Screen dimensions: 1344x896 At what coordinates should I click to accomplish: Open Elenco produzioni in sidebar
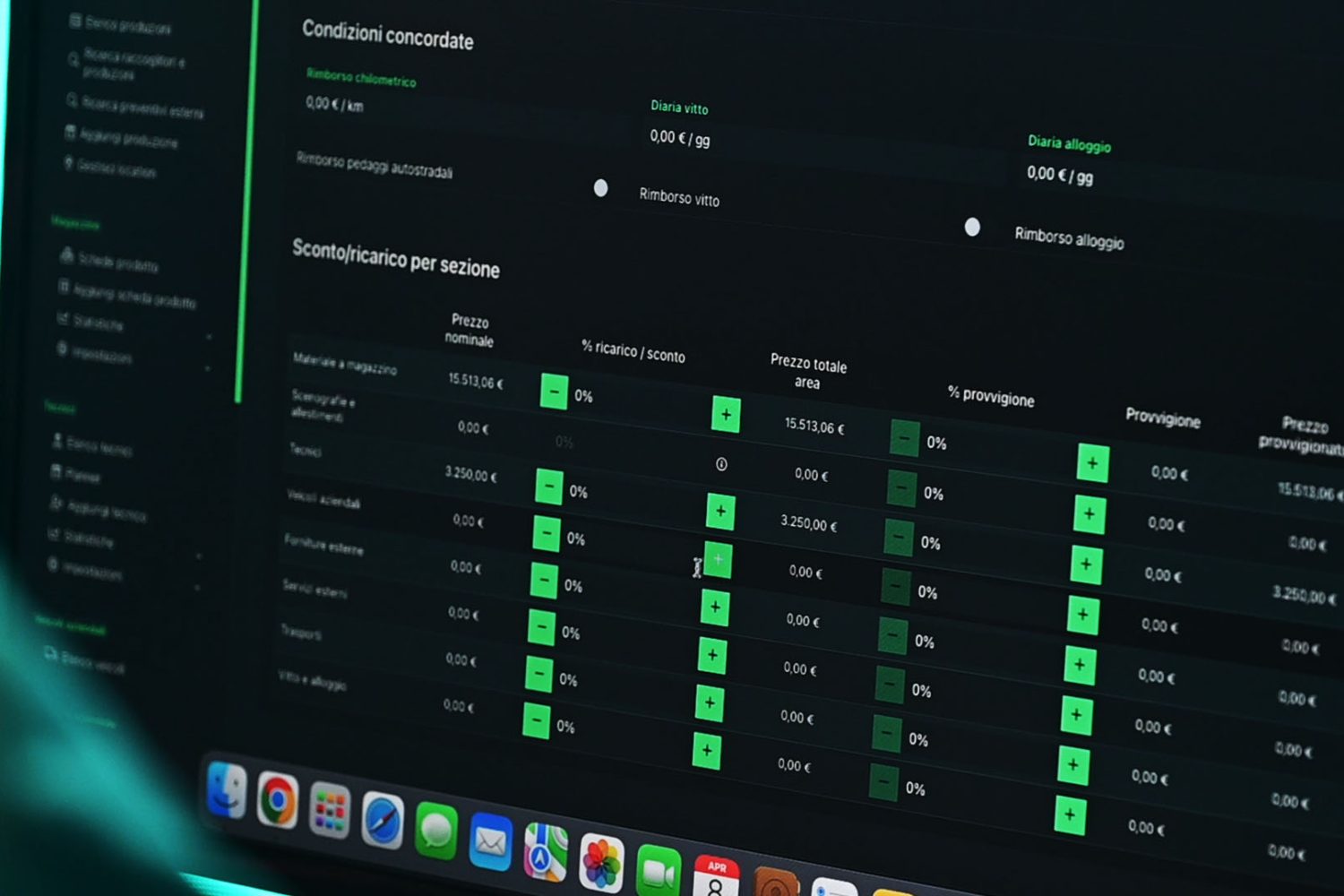(120, 25)
